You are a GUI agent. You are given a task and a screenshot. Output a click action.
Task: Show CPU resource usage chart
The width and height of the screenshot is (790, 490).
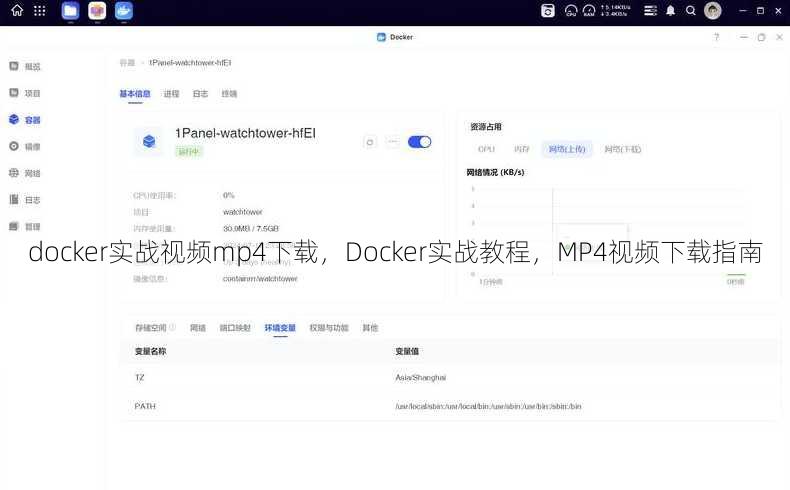tap(486, 149)
